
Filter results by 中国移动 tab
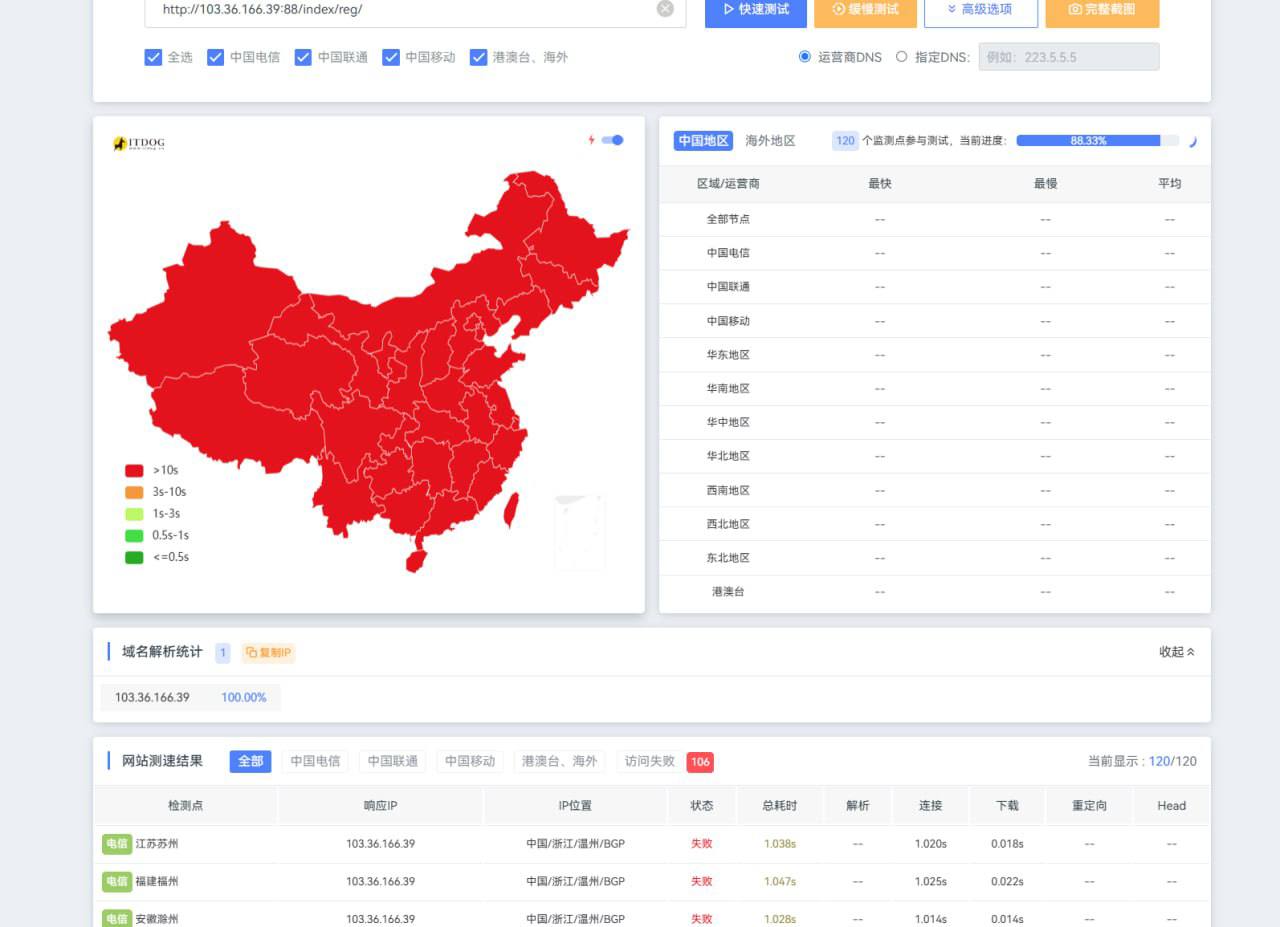[x=470, y=762]
